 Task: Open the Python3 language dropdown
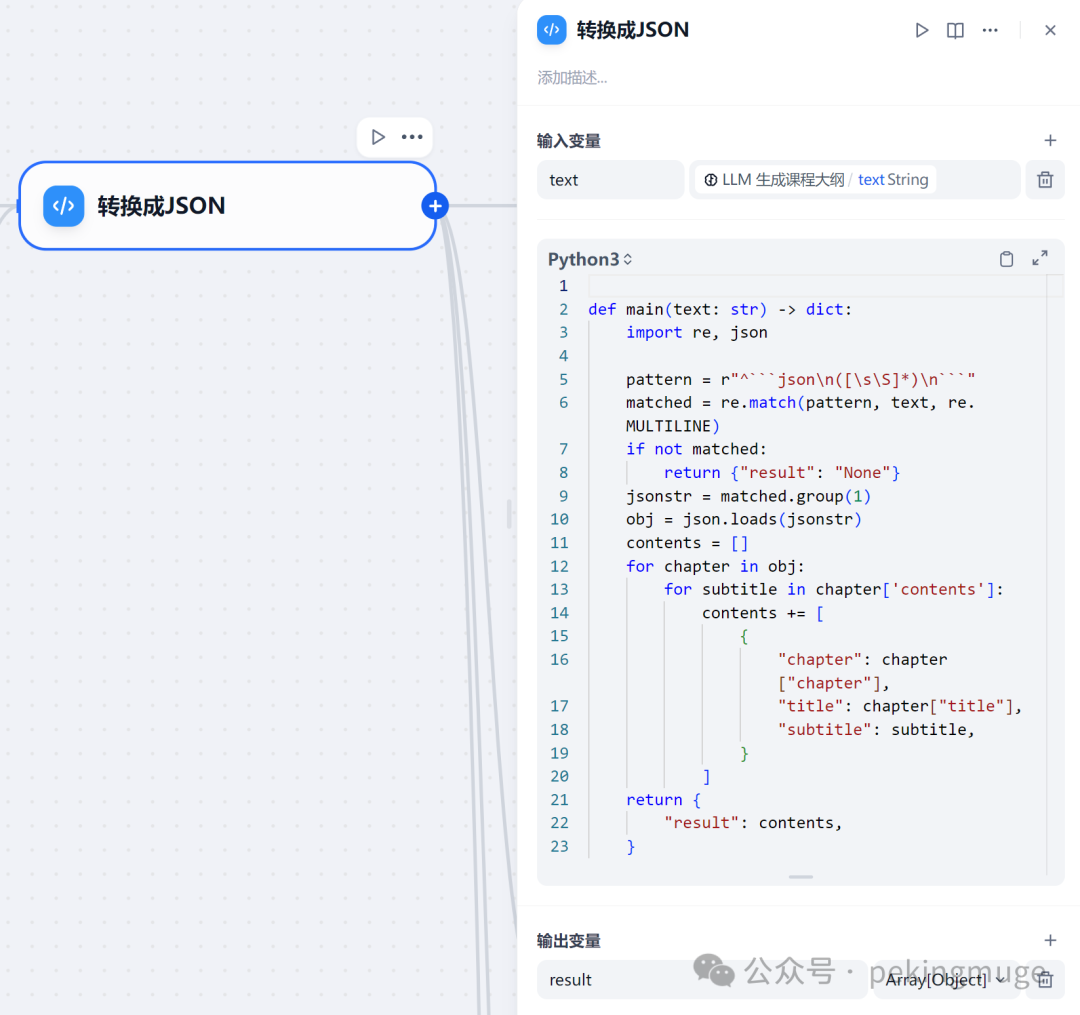[590, 260]
